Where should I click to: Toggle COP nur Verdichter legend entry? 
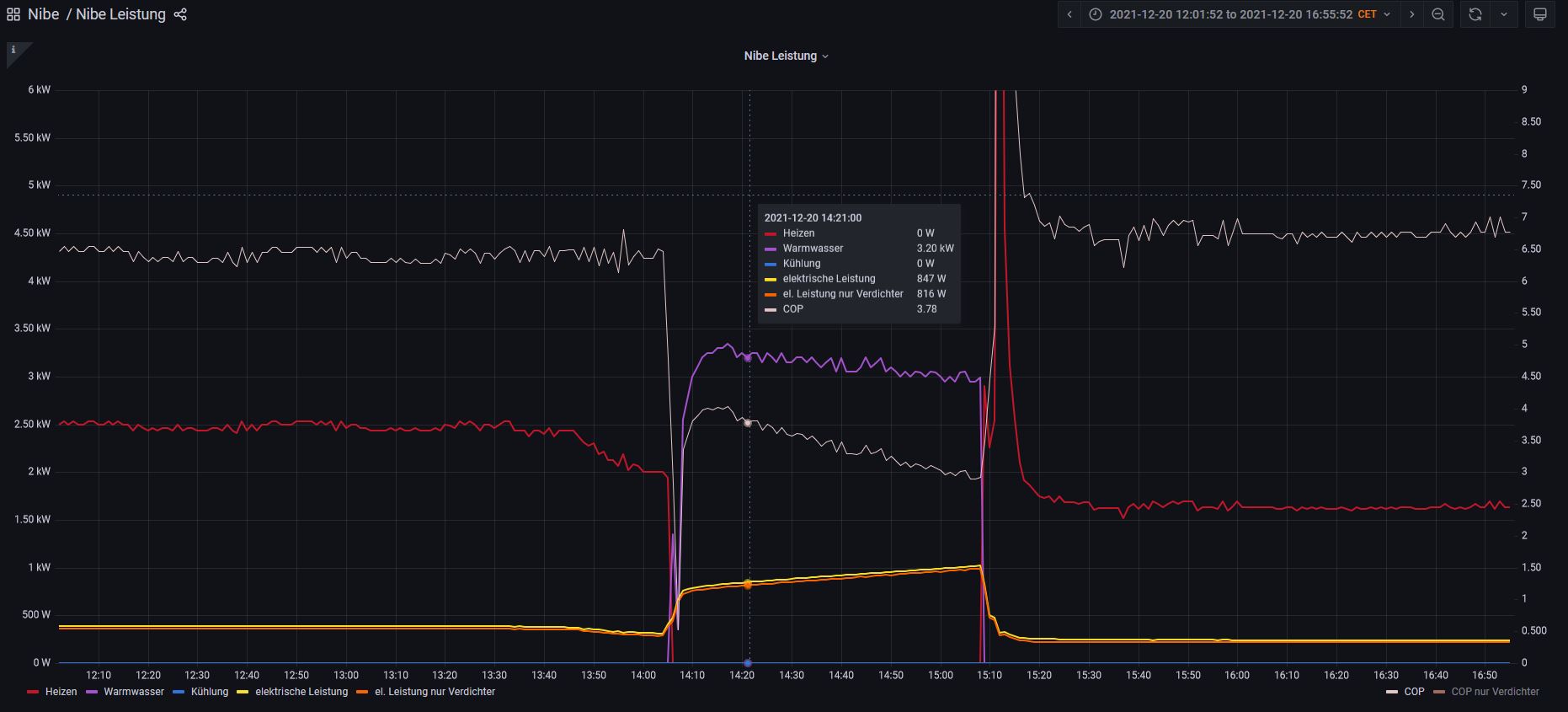pos(1495,692)
